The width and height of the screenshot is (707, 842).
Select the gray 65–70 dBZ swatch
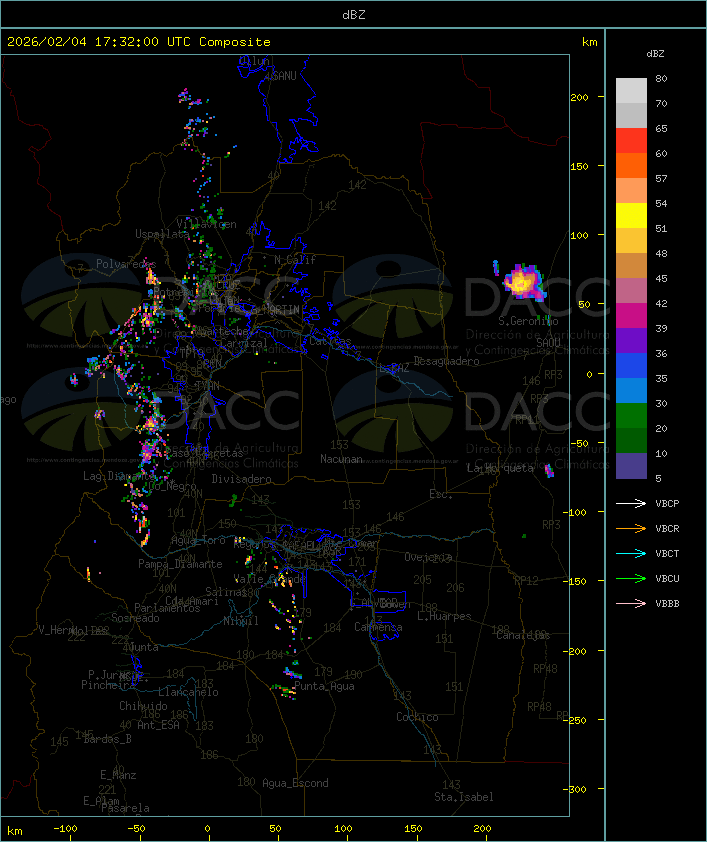631,115
